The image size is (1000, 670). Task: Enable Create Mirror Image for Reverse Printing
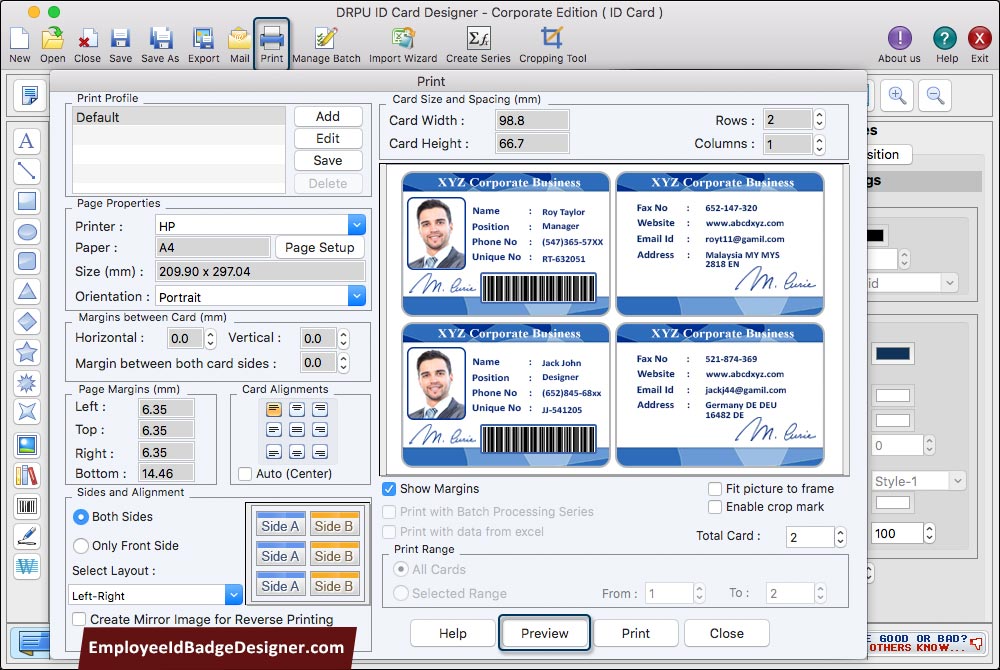click(x=79, y=619)
